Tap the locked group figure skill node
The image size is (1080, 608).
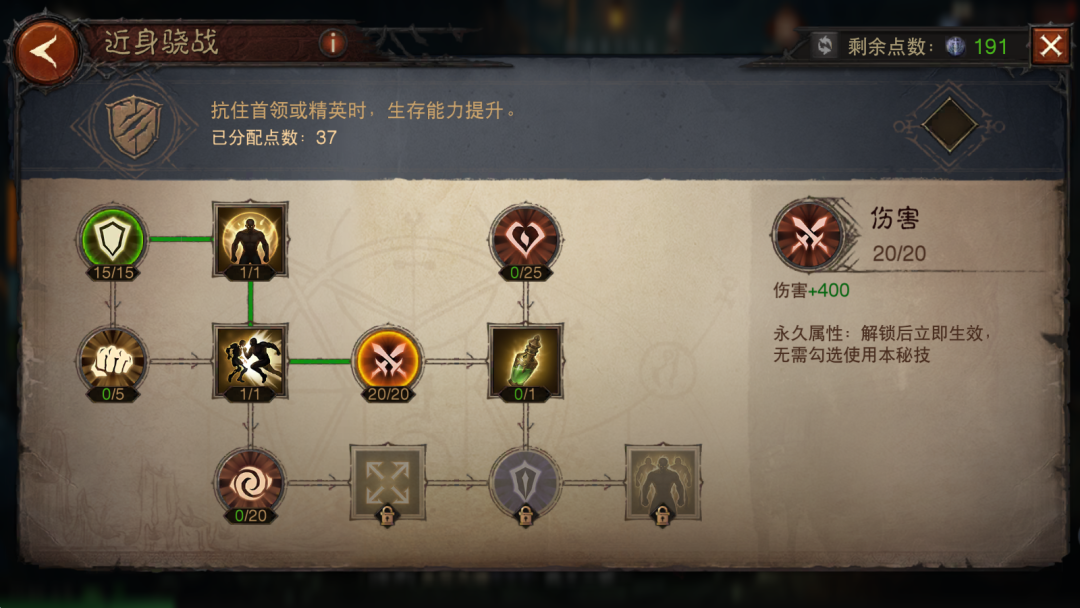pyautogui.click(x=663, y=483)
